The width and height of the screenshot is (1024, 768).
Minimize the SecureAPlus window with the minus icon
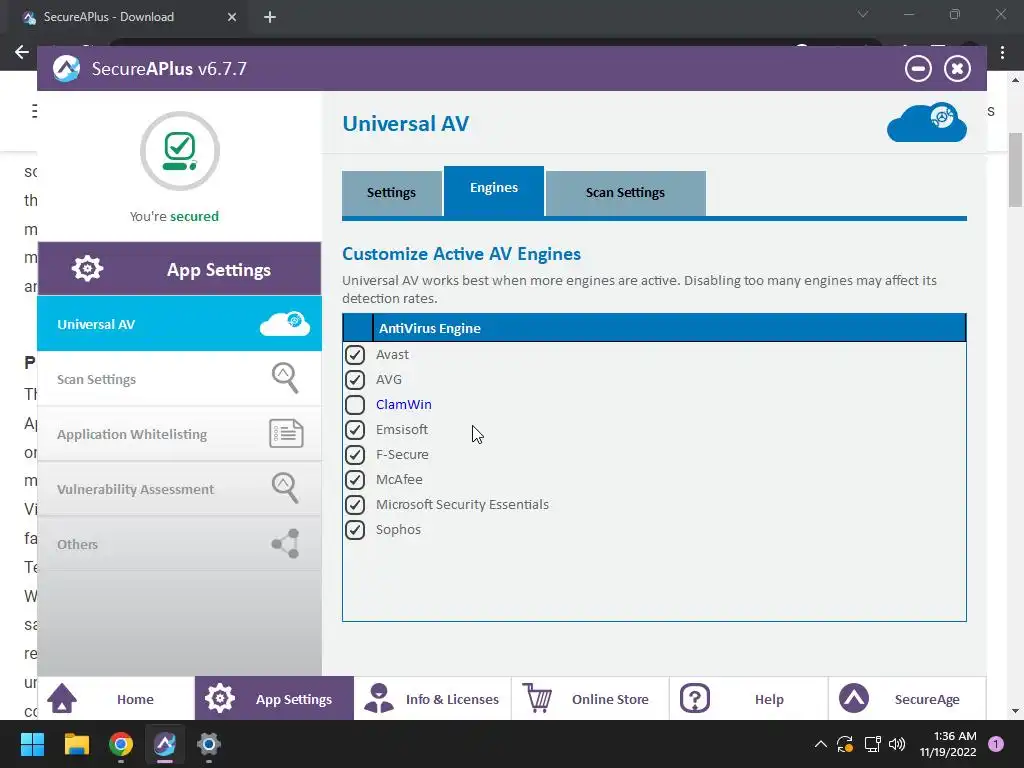click(918, 69)
